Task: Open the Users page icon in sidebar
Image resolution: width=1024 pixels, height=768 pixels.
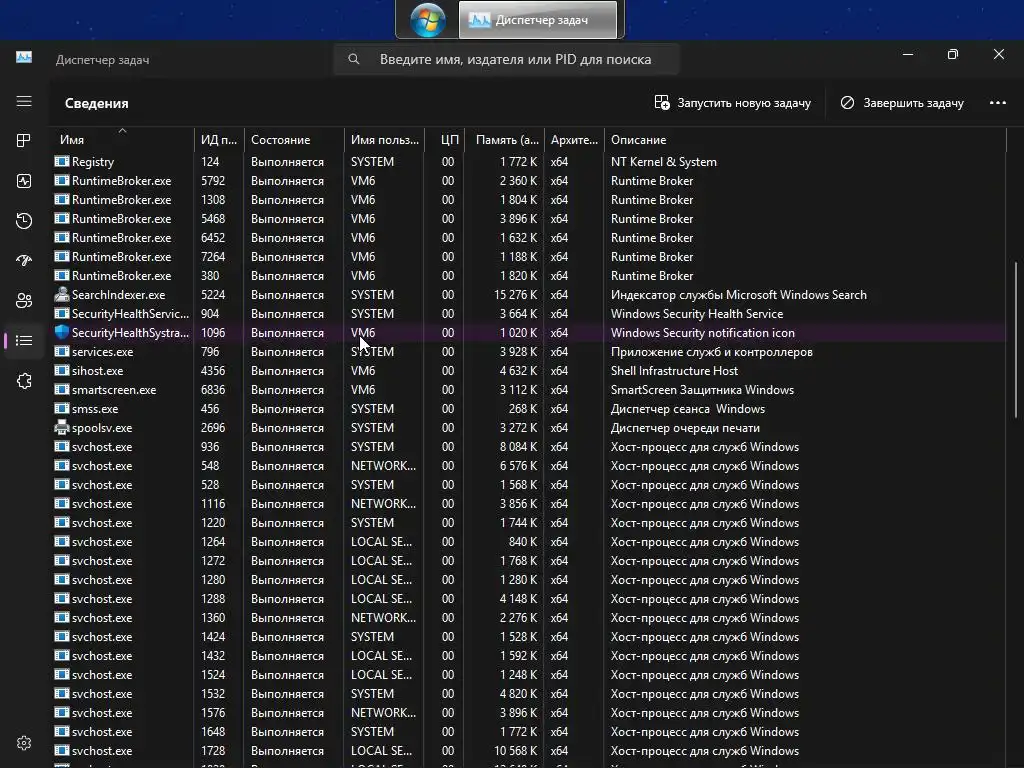Action: pos(24,300)
